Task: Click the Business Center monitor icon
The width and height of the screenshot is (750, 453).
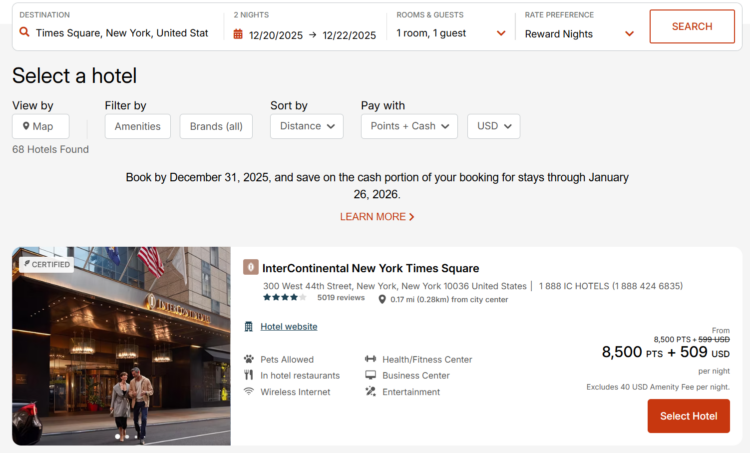Action: [x=370, y=375]
